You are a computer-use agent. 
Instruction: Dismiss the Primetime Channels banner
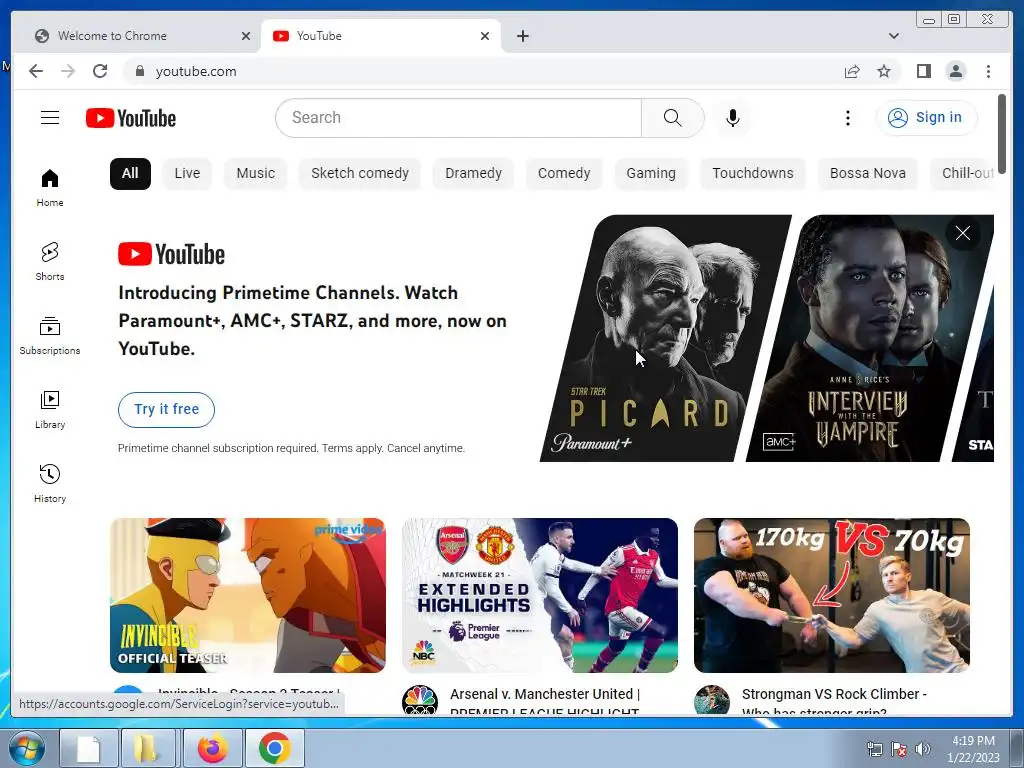tap(963, 233)
